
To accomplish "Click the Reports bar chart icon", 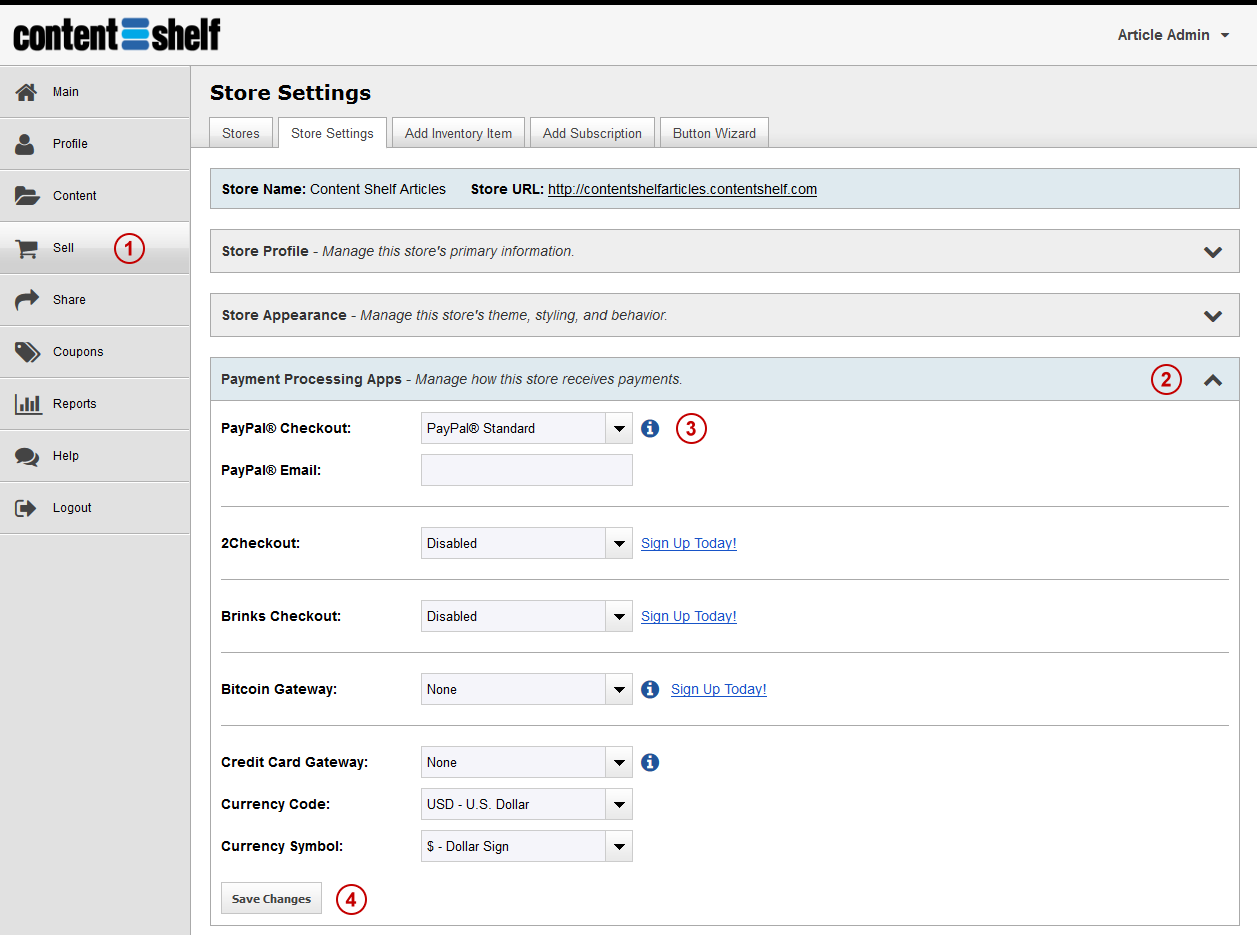I will click(x=28, y=404).
